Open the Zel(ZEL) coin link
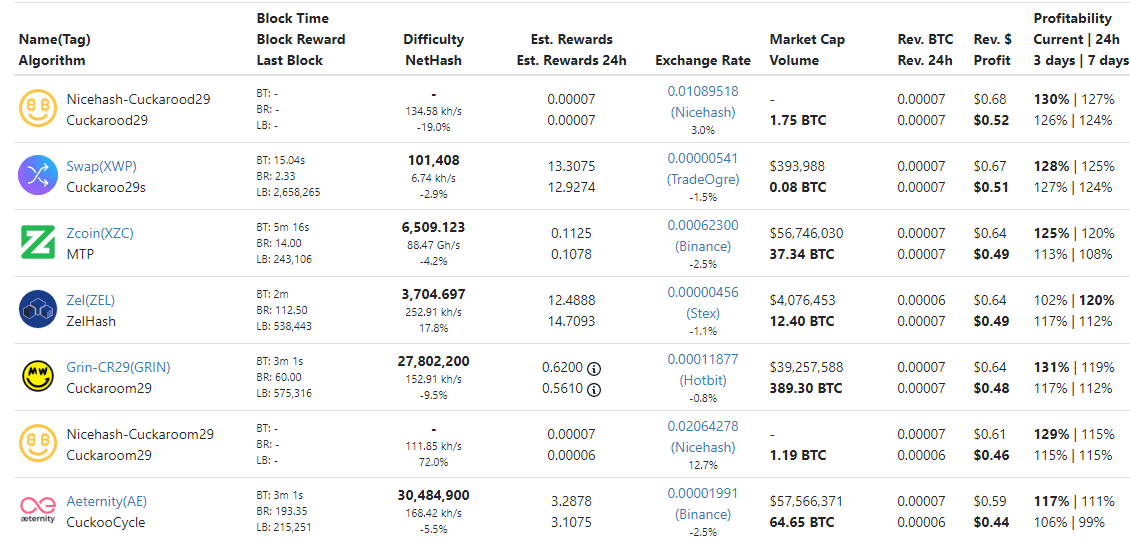Viewport: 1130px width, 542px height. [91, 300]
